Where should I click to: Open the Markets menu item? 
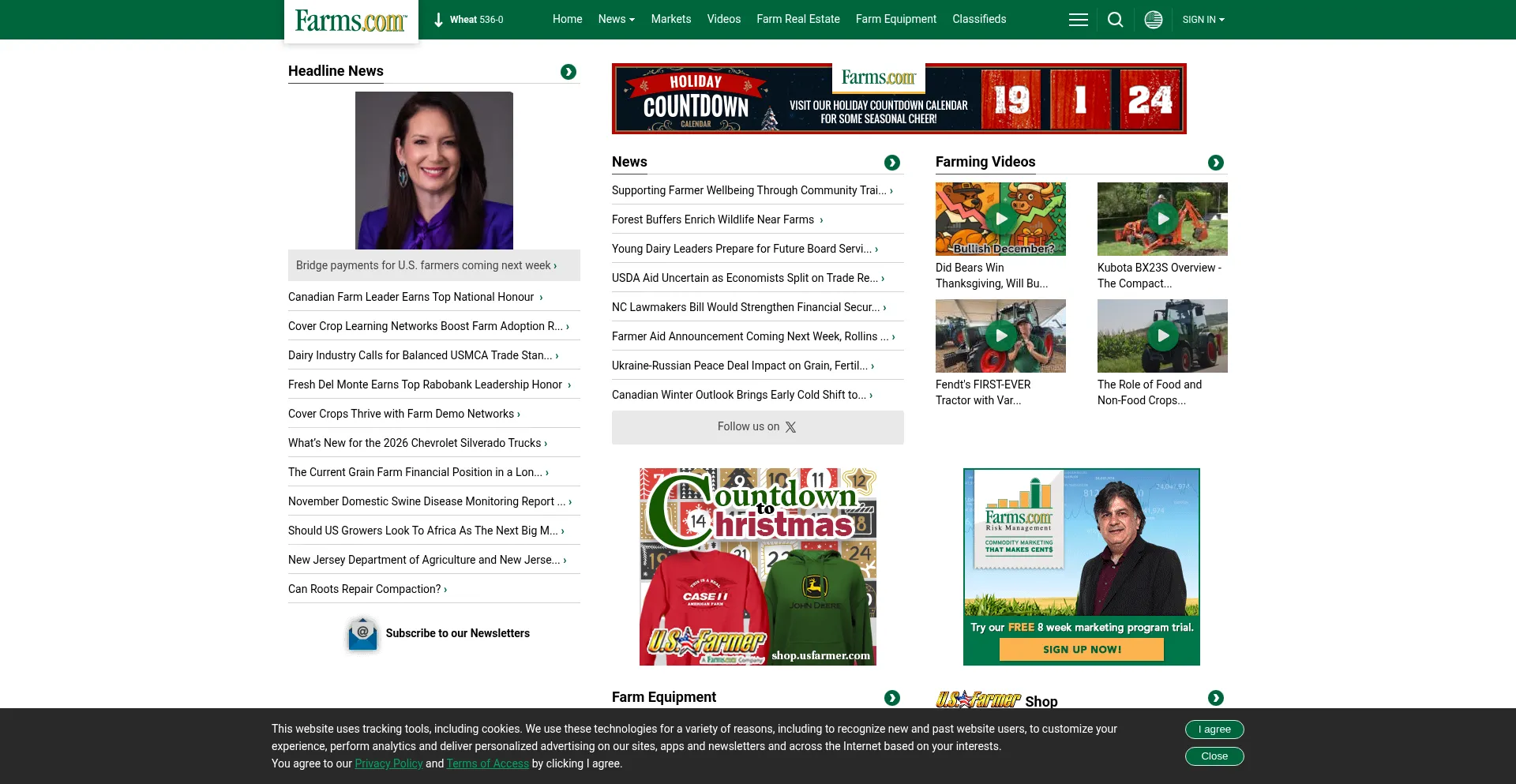(x=670, y=20)
